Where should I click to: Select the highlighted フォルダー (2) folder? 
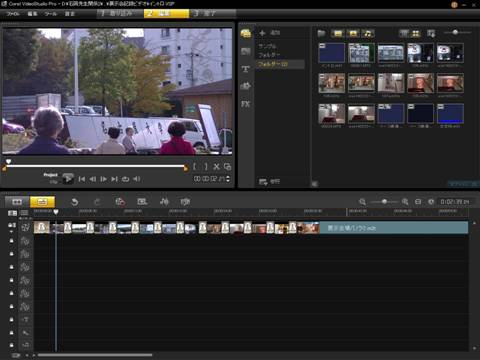click(280, 64)
